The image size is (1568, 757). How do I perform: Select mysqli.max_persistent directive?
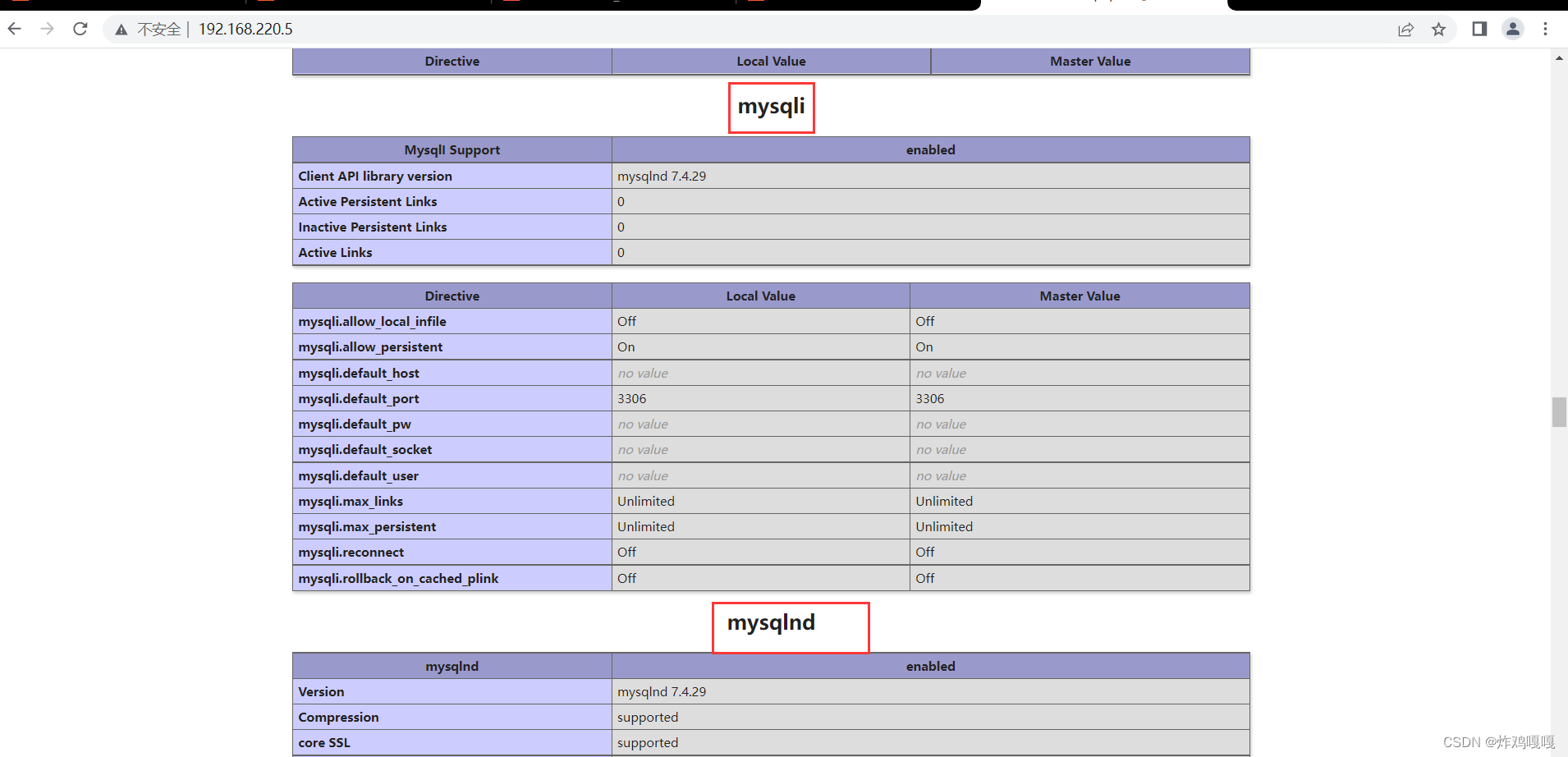click(367, 526)
